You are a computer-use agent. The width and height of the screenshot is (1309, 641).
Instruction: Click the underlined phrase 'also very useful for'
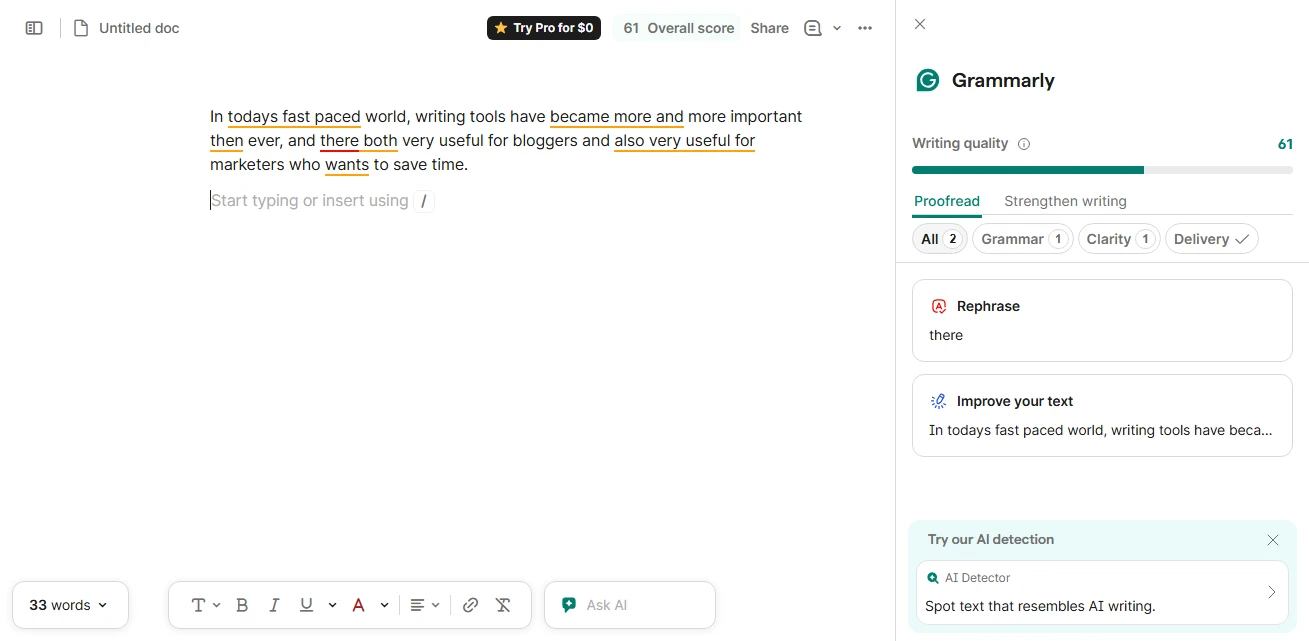click(685, 141)
